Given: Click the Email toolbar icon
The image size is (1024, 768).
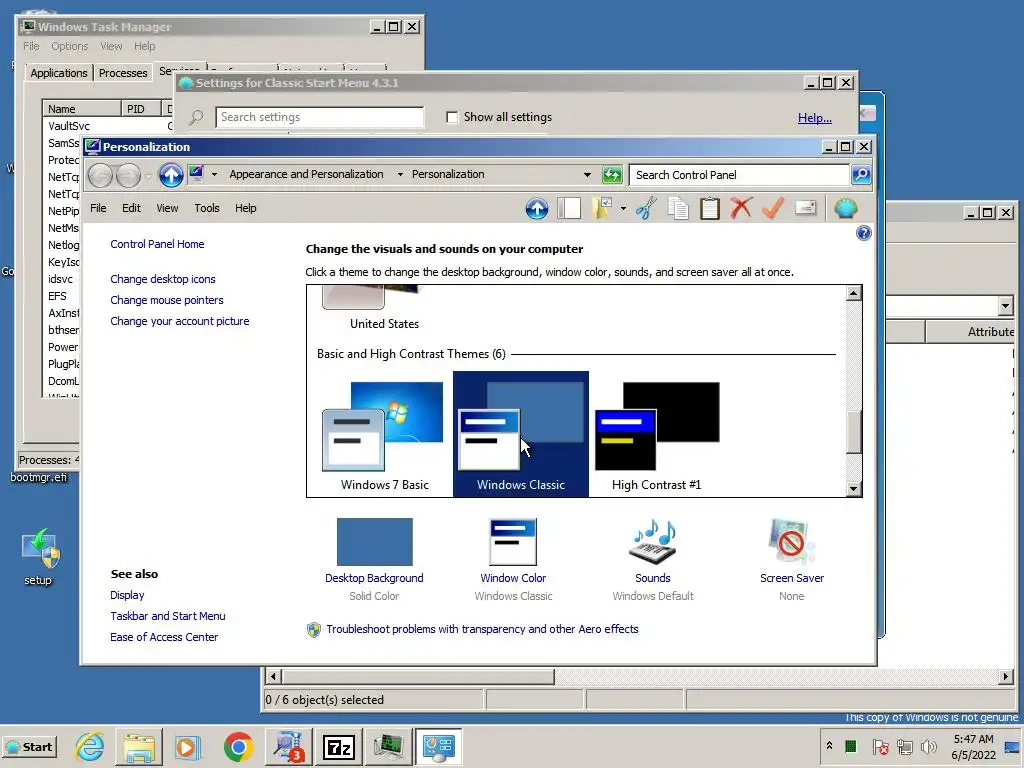Looking at the screenshot, I should point(805,209).
